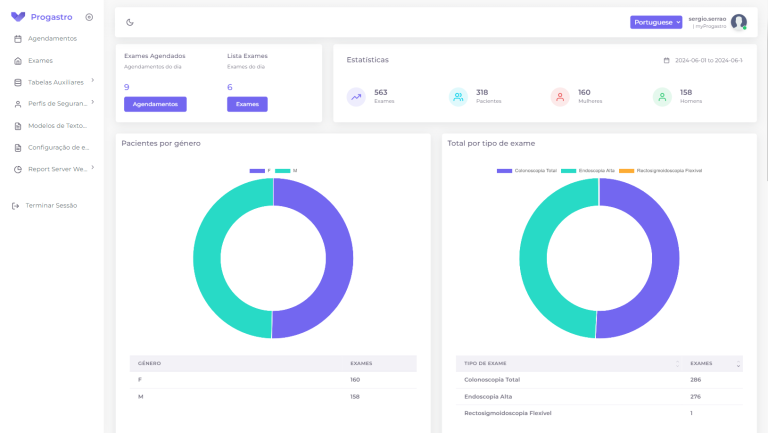
Task: Select the Rectosigmoidoscopia Flexível table row
Action: click(x=599, y=413)
